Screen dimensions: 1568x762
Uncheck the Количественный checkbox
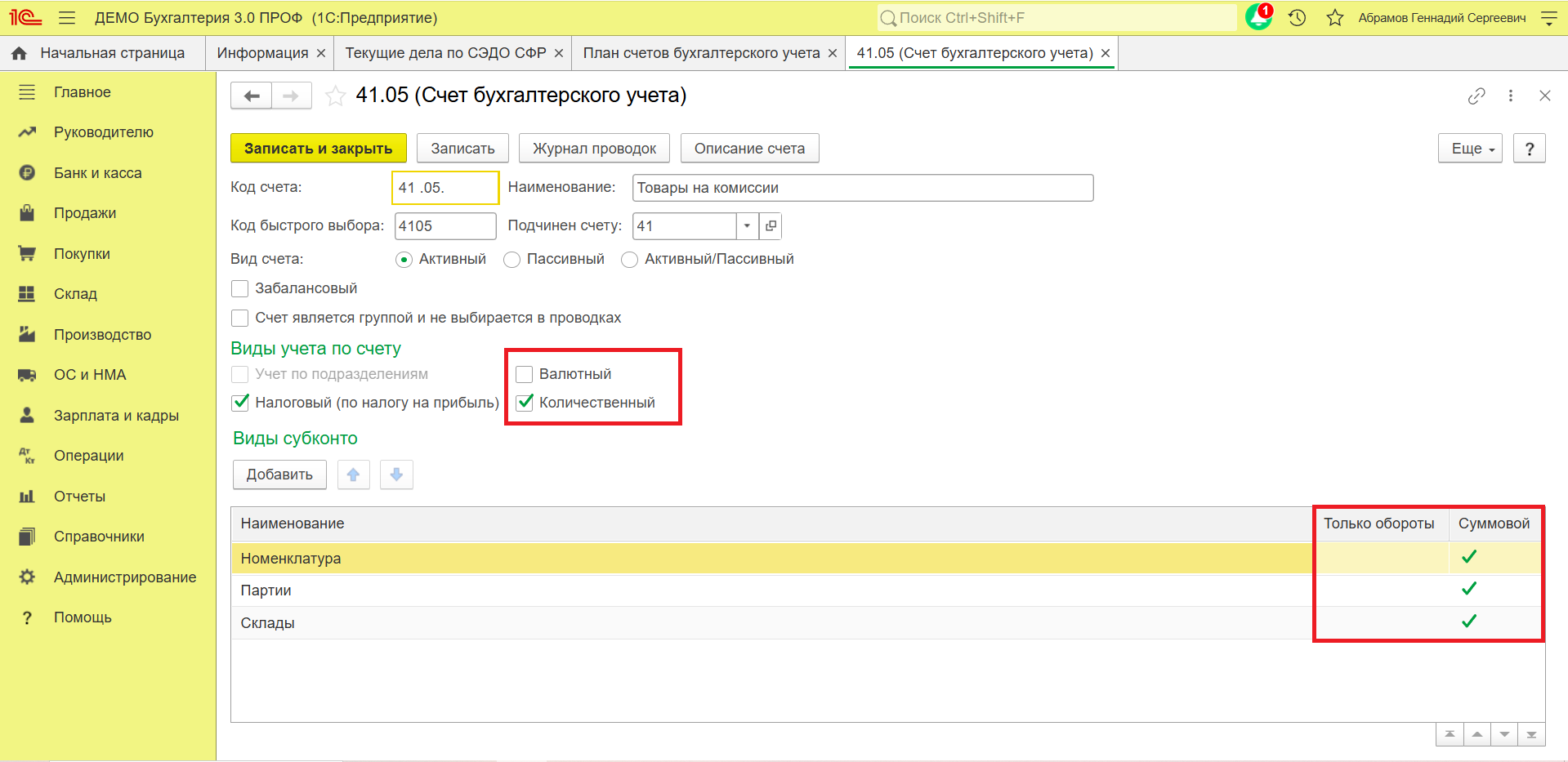tap(525, 403)
